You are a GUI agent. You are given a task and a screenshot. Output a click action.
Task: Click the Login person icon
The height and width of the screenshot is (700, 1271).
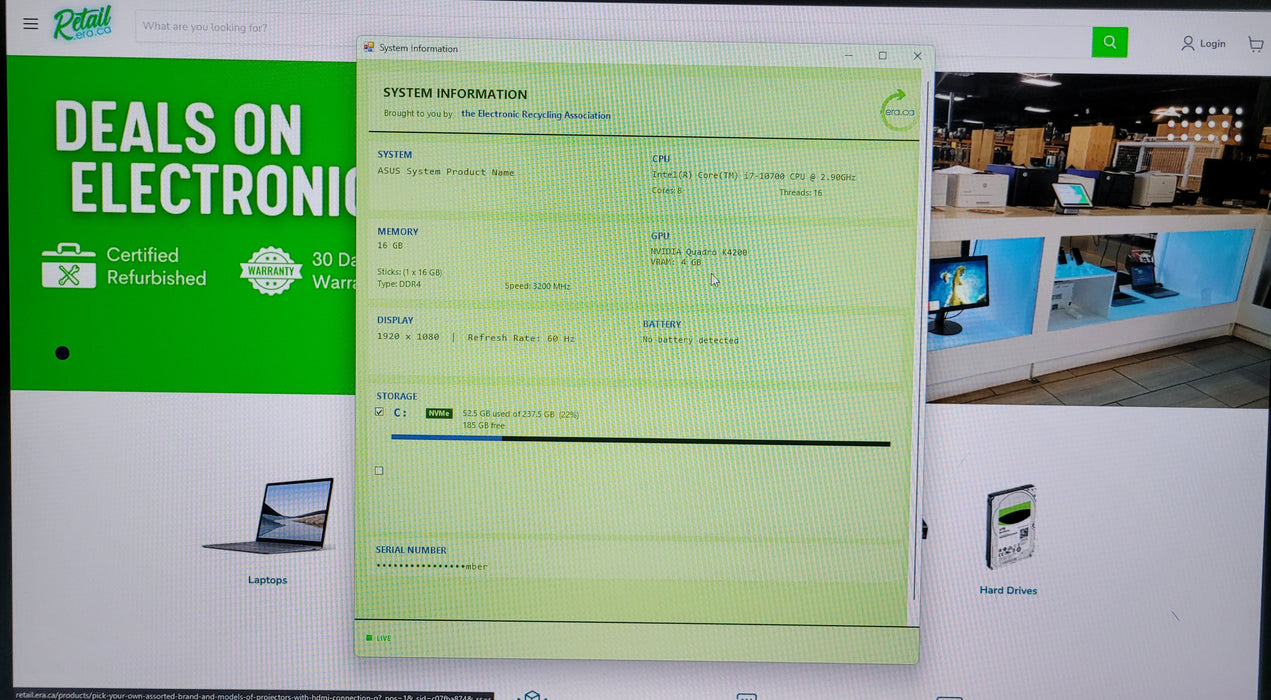click(x=1187, y=43)
